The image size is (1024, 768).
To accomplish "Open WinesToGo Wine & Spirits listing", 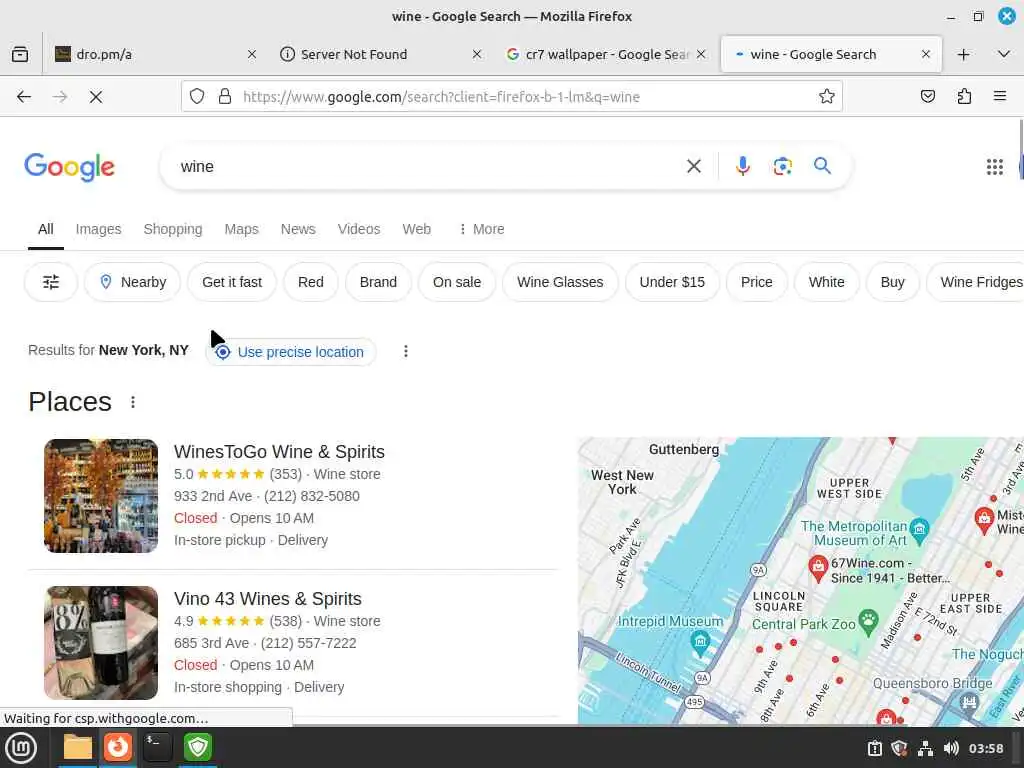I will pyautogui.click(x=279, y=452).
